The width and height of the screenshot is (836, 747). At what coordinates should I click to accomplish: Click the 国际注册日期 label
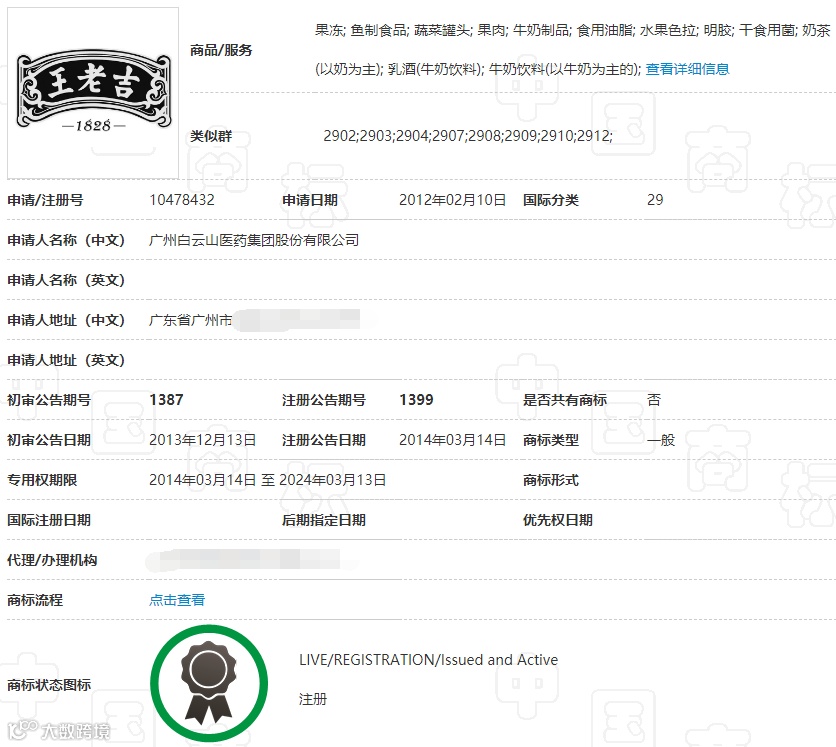[49, 520]
